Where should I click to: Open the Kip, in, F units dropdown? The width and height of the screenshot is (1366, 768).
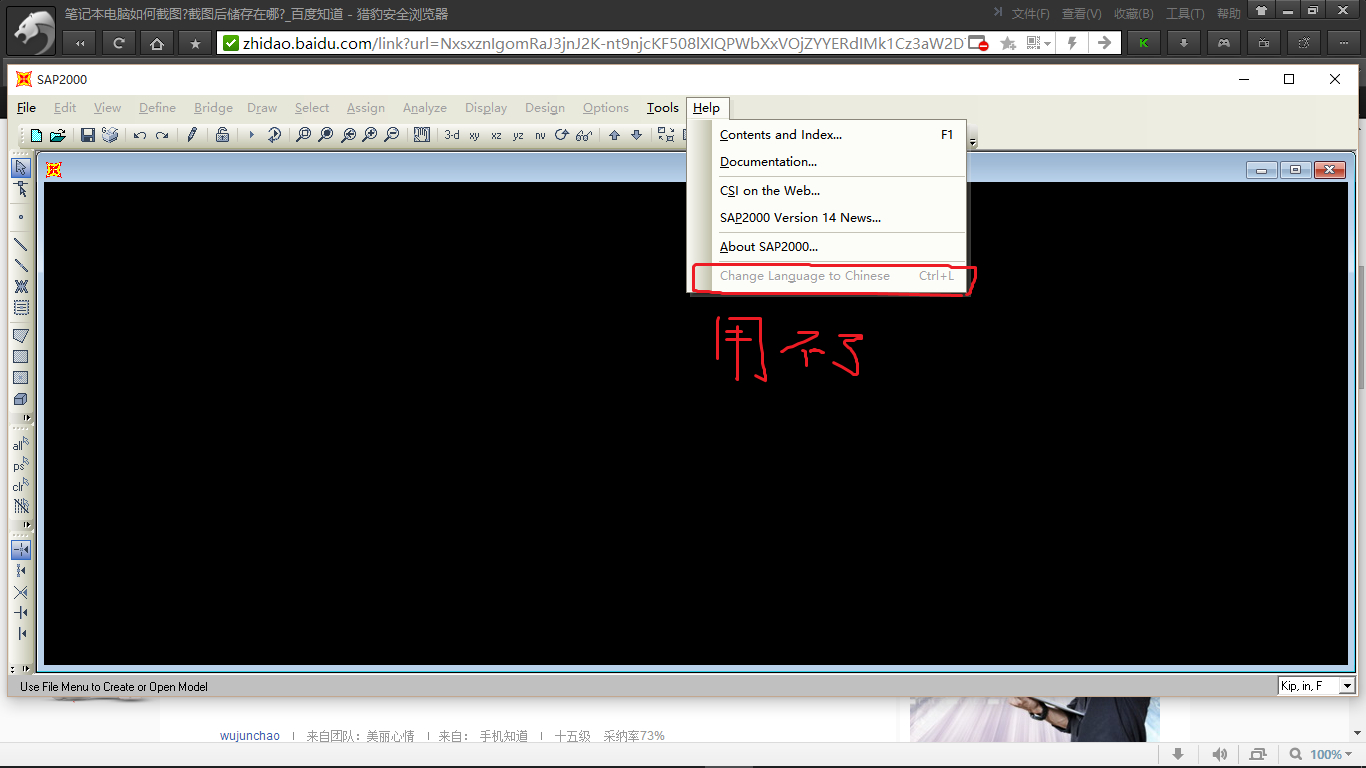1347,686
